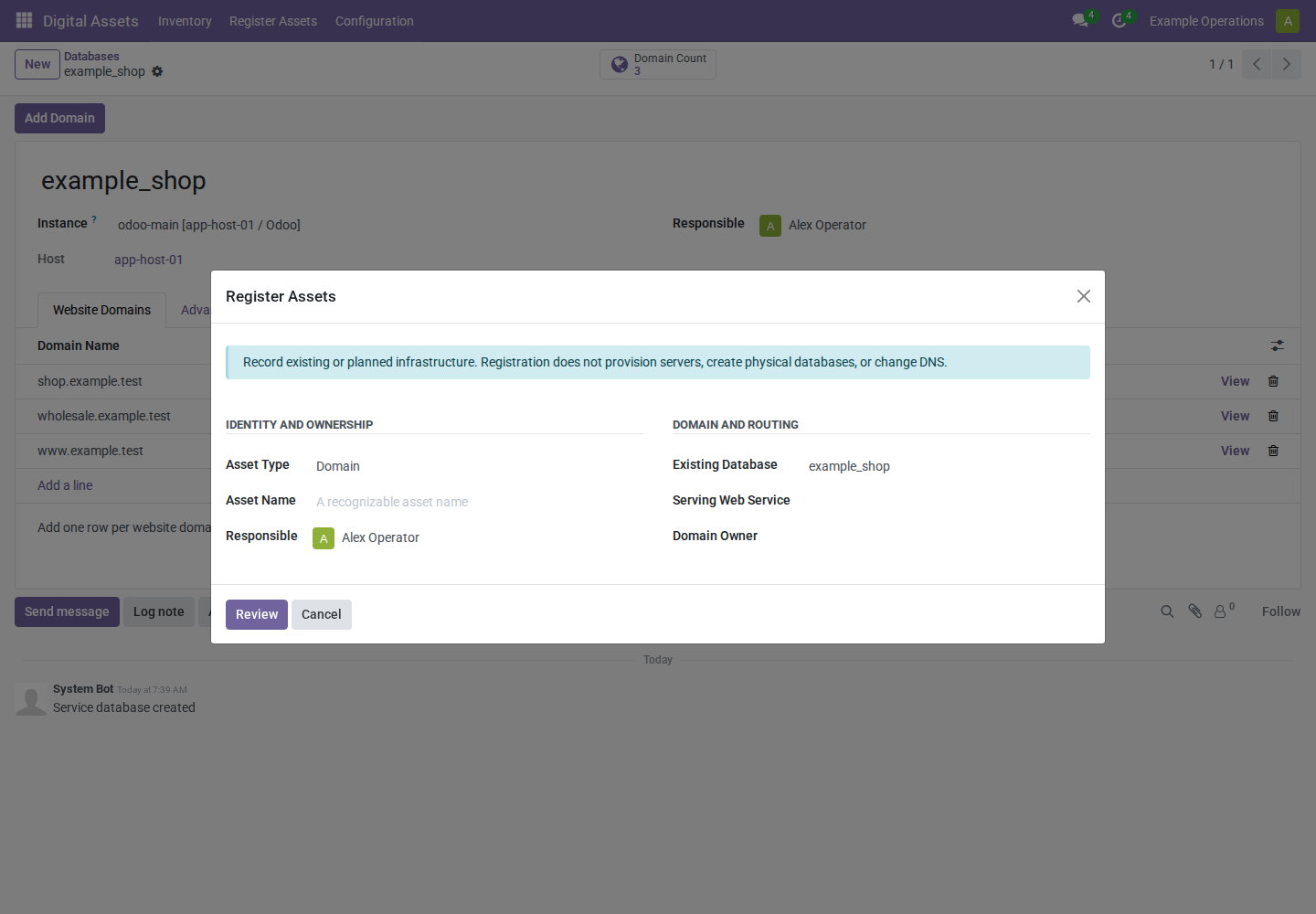Click the Add Domain button
Image resolution: width=1316 pixels, height=914 pixels.
[59, 118]
